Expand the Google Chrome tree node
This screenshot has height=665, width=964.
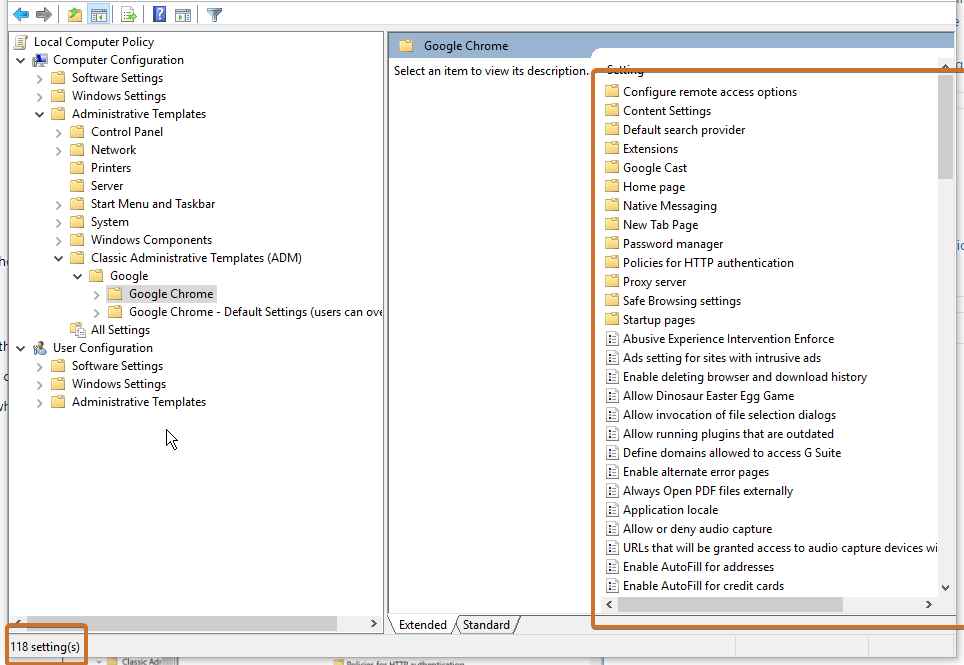[x=97, y=294]
